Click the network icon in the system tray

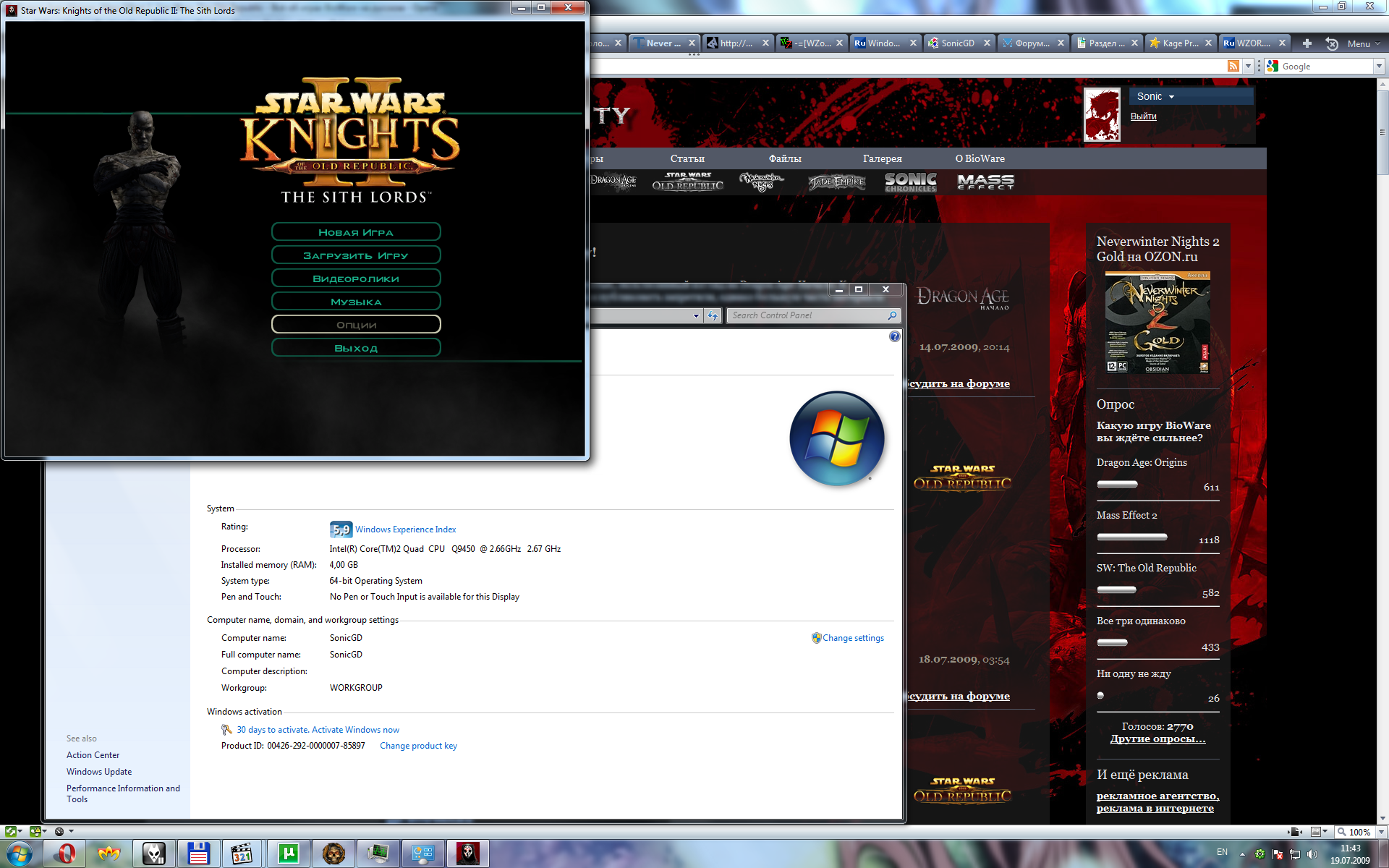(x=1294, y=854)
